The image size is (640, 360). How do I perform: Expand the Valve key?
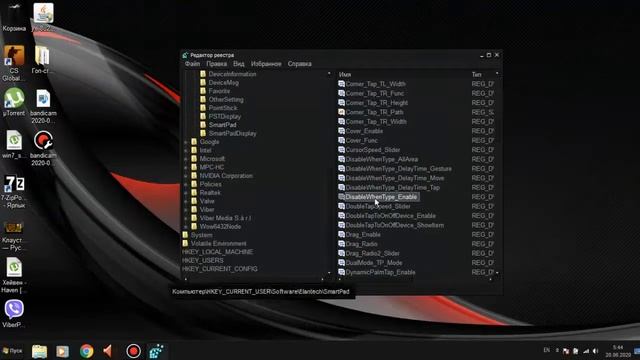point(186,201)
